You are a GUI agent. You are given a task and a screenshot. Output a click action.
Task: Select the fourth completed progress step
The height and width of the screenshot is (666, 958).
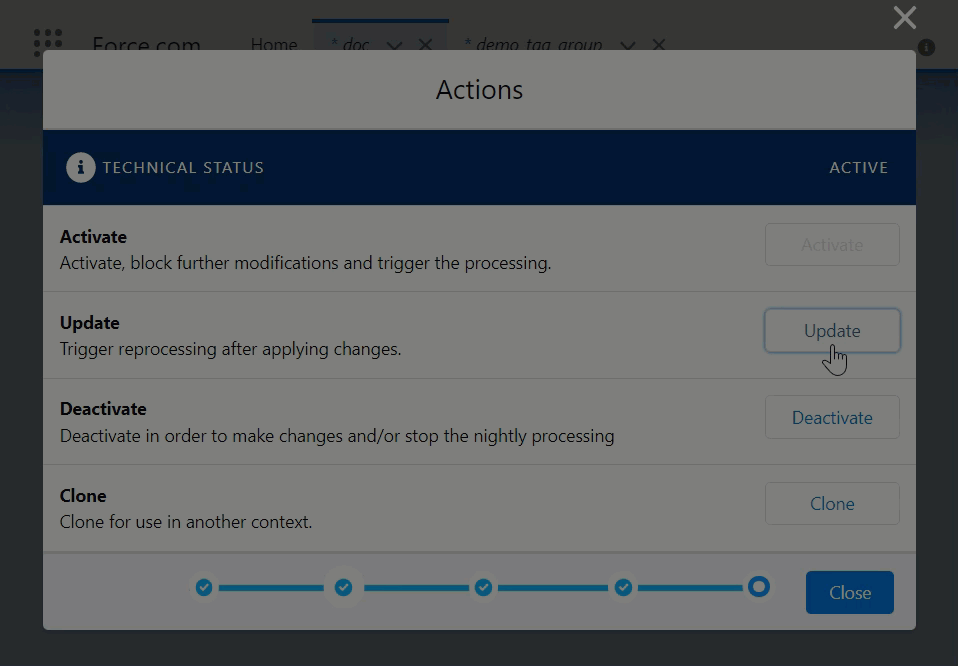[623, 587]
